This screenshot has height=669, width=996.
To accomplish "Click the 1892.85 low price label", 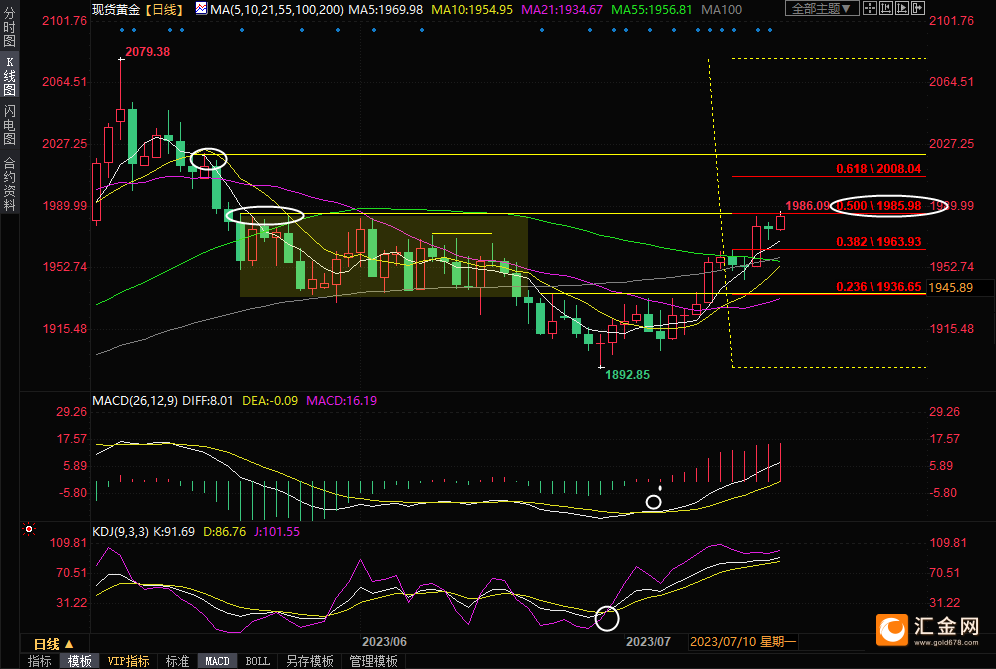I will point(628,375).
